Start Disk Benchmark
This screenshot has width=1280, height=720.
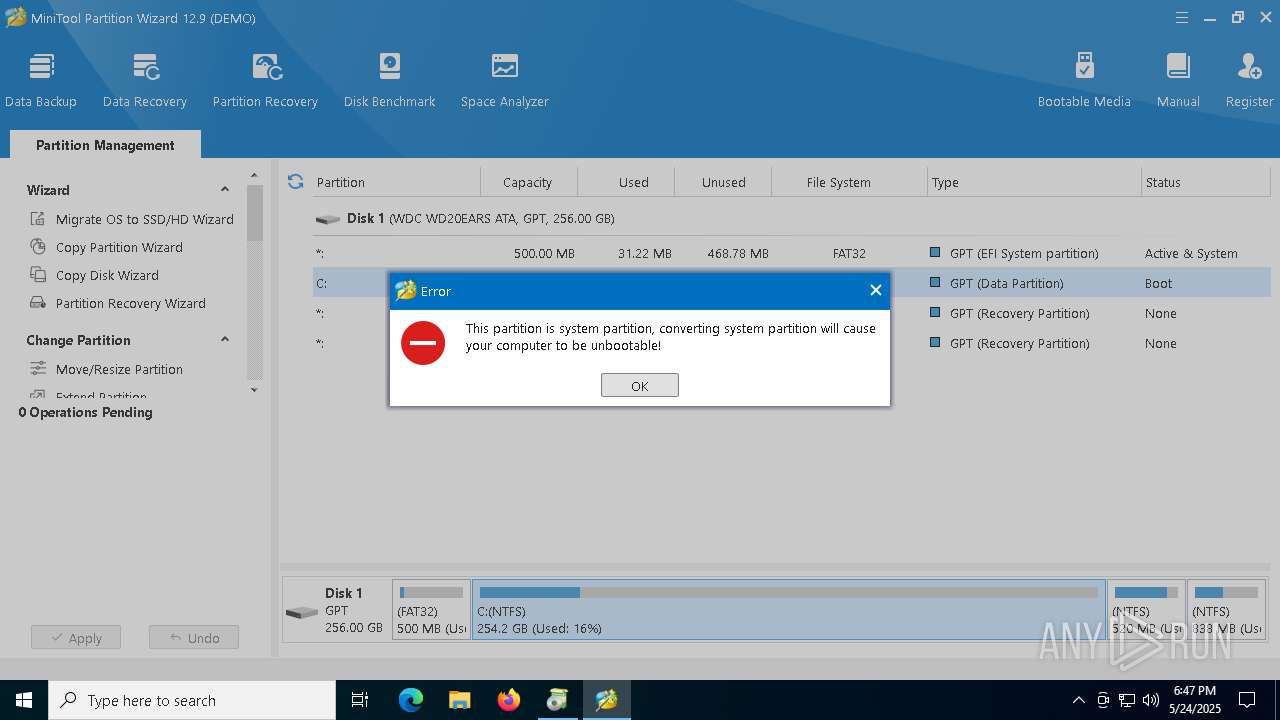(389, 80)
